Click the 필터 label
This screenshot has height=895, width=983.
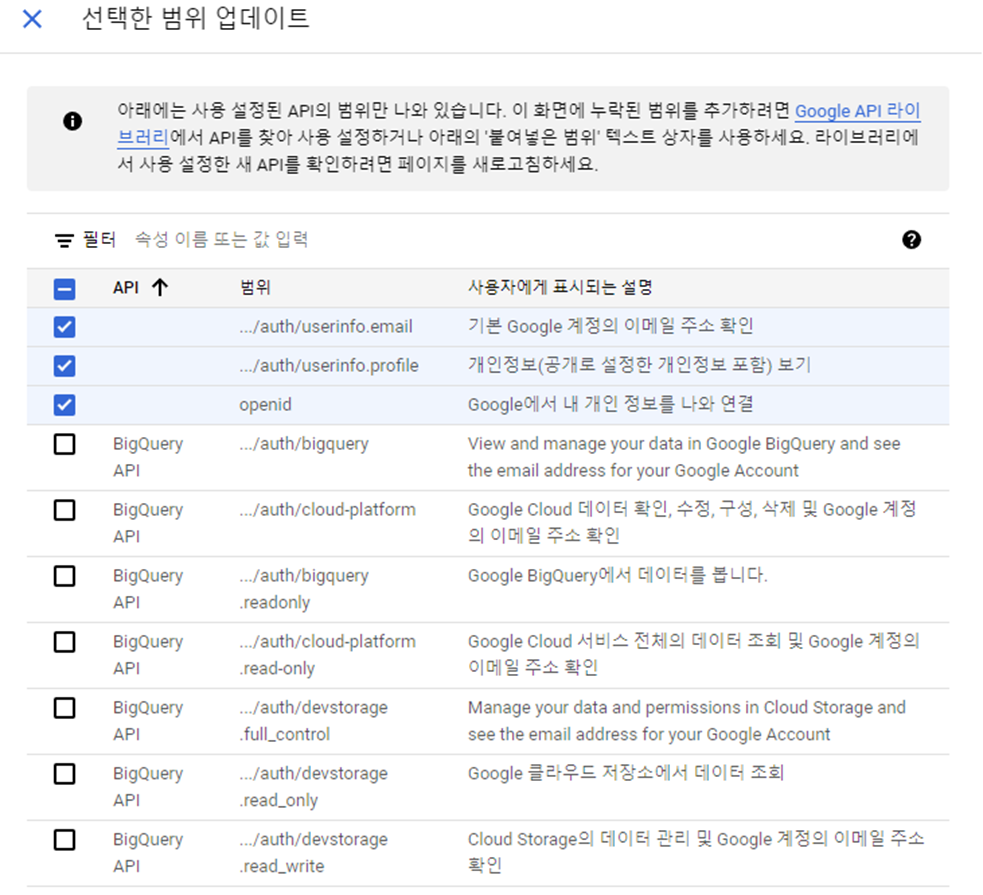(99, 239)
